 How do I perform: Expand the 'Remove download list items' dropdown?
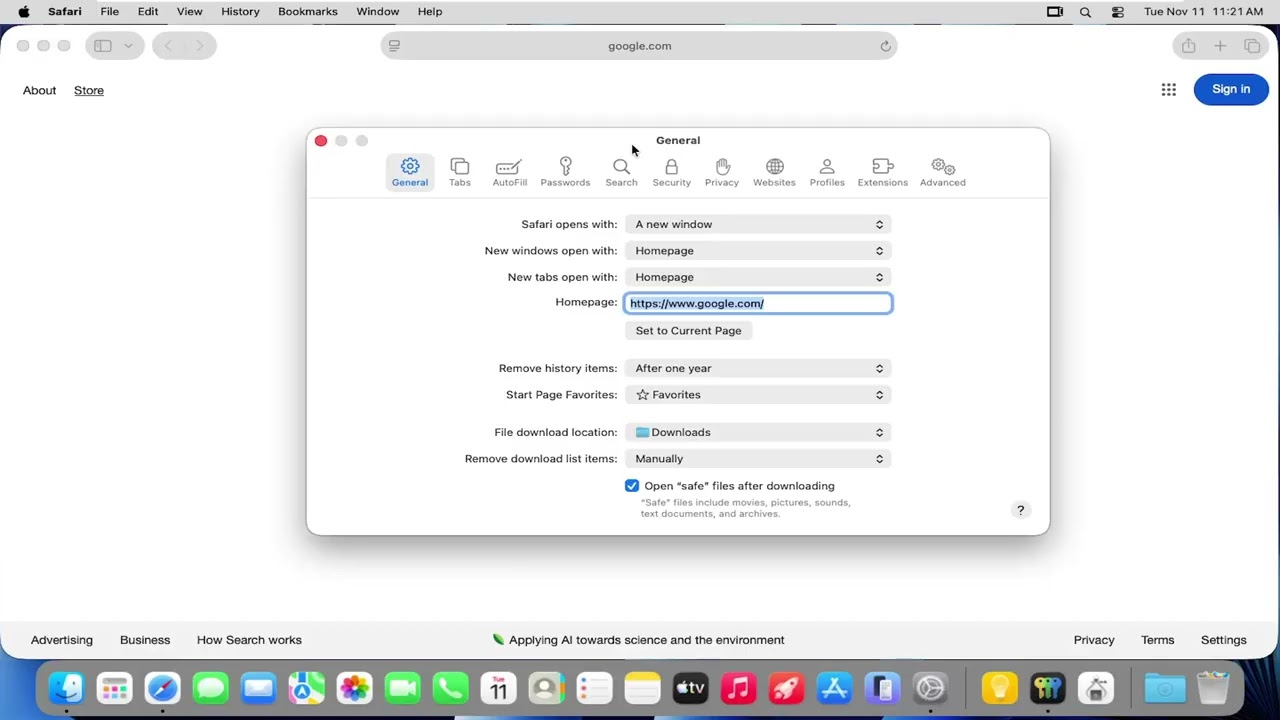tap(758, 459)
